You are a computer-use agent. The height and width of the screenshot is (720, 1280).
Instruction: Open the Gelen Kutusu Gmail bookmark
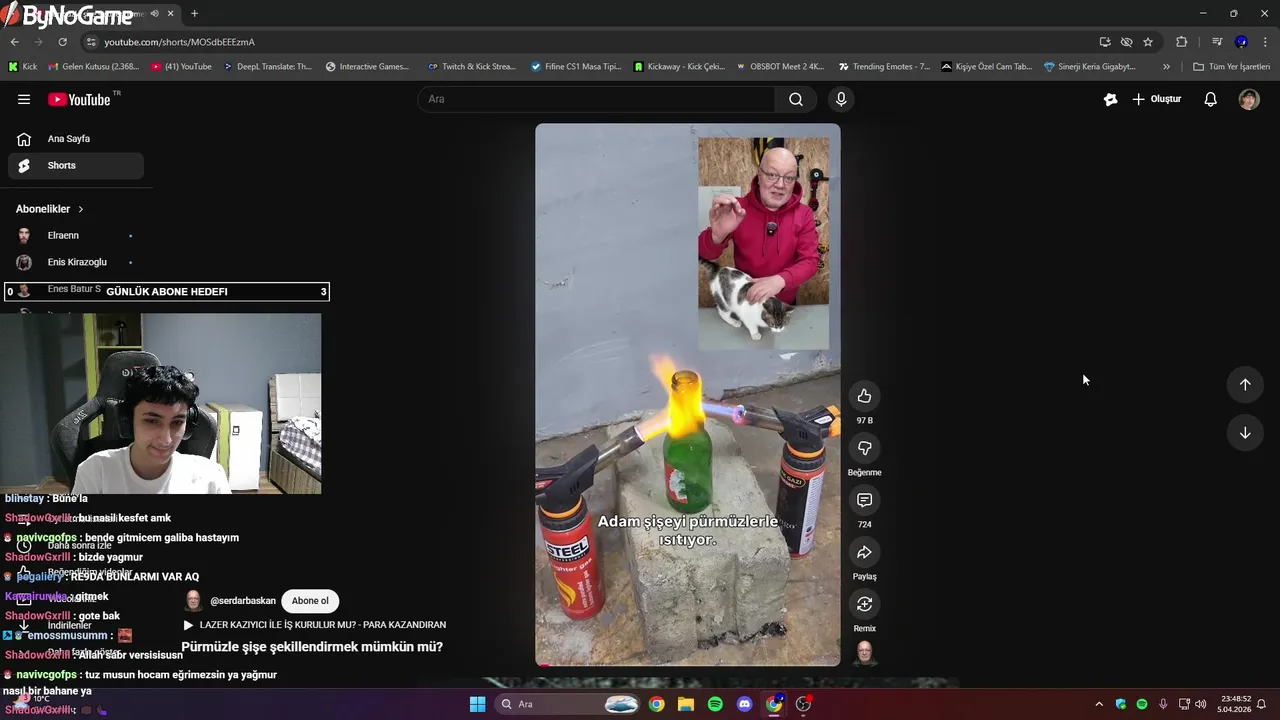coord(92,67)
